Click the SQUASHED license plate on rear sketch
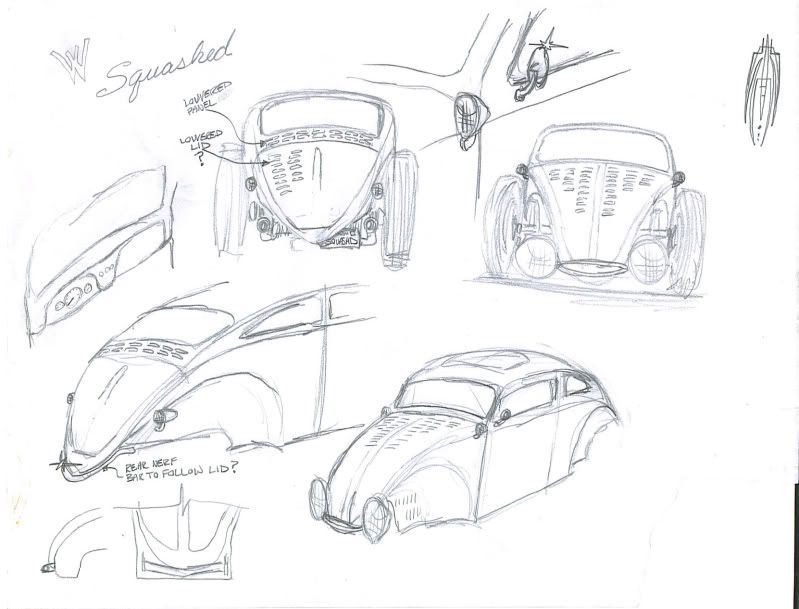799x609 pixels. [340, 241]
